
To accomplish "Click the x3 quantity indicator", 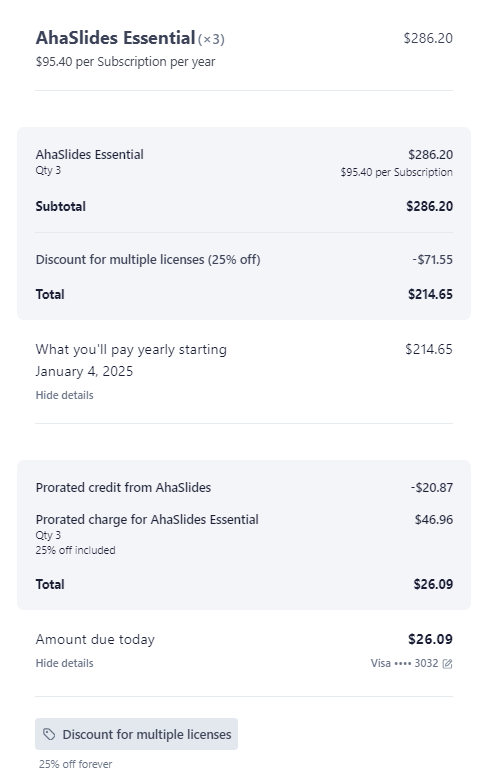I will (211, 39).
